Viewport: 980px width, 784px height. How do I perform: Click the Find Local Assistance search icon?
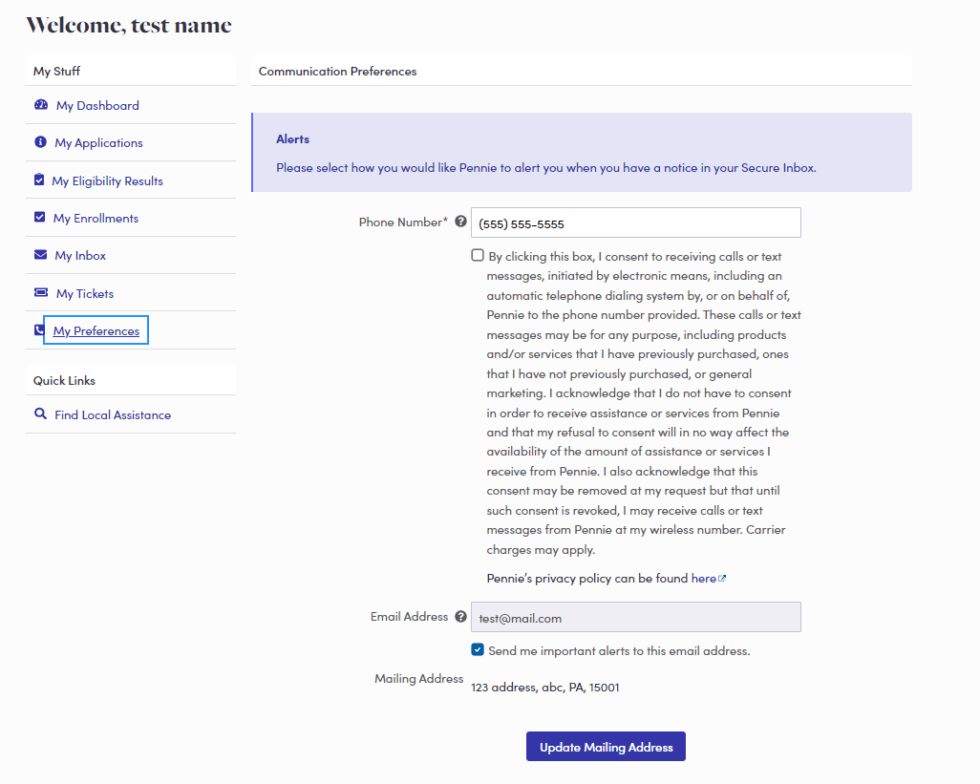point(41,414)
